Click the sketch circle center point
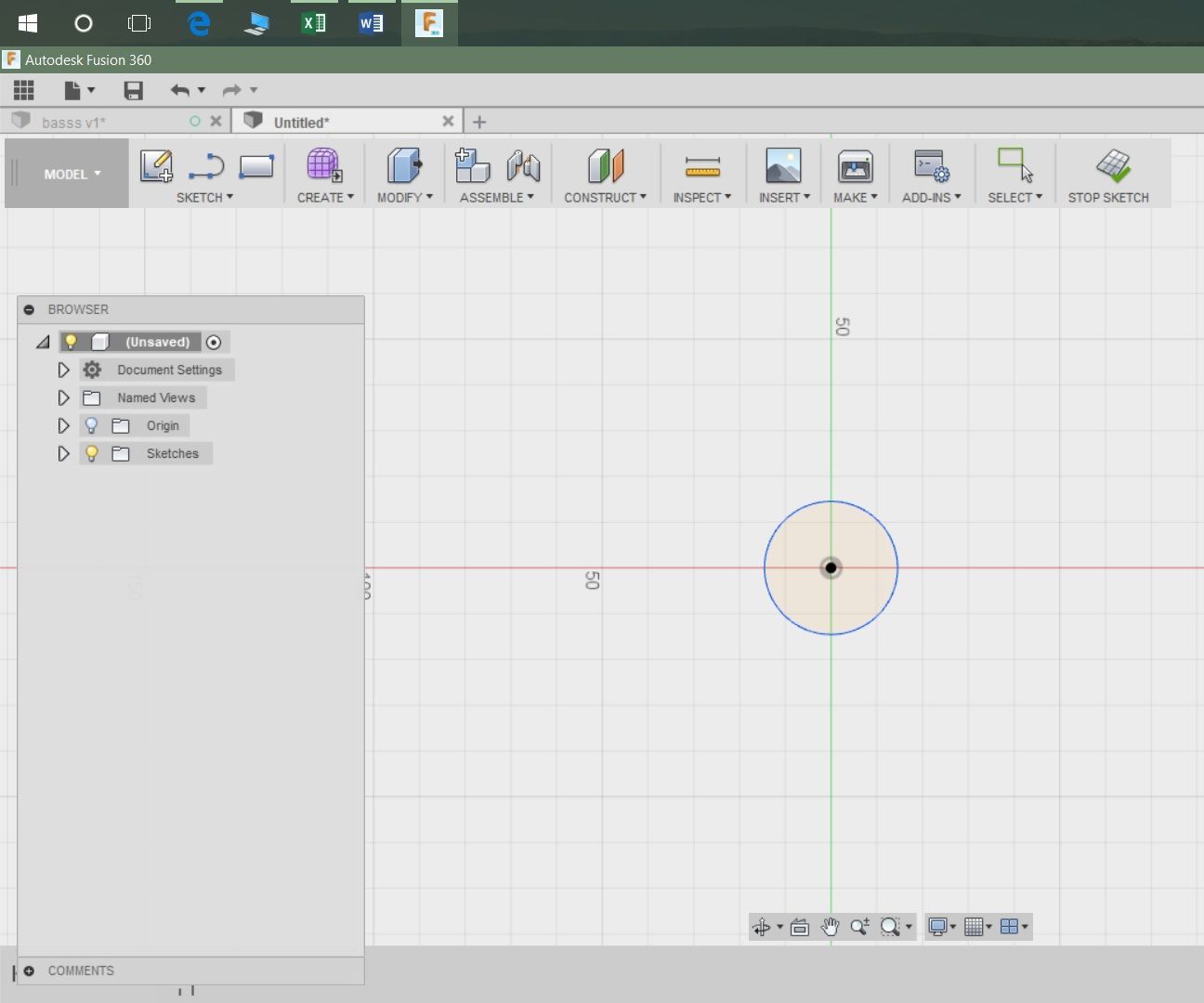Viewport: 1204px width, 1003px height. [x=831, y=567]
